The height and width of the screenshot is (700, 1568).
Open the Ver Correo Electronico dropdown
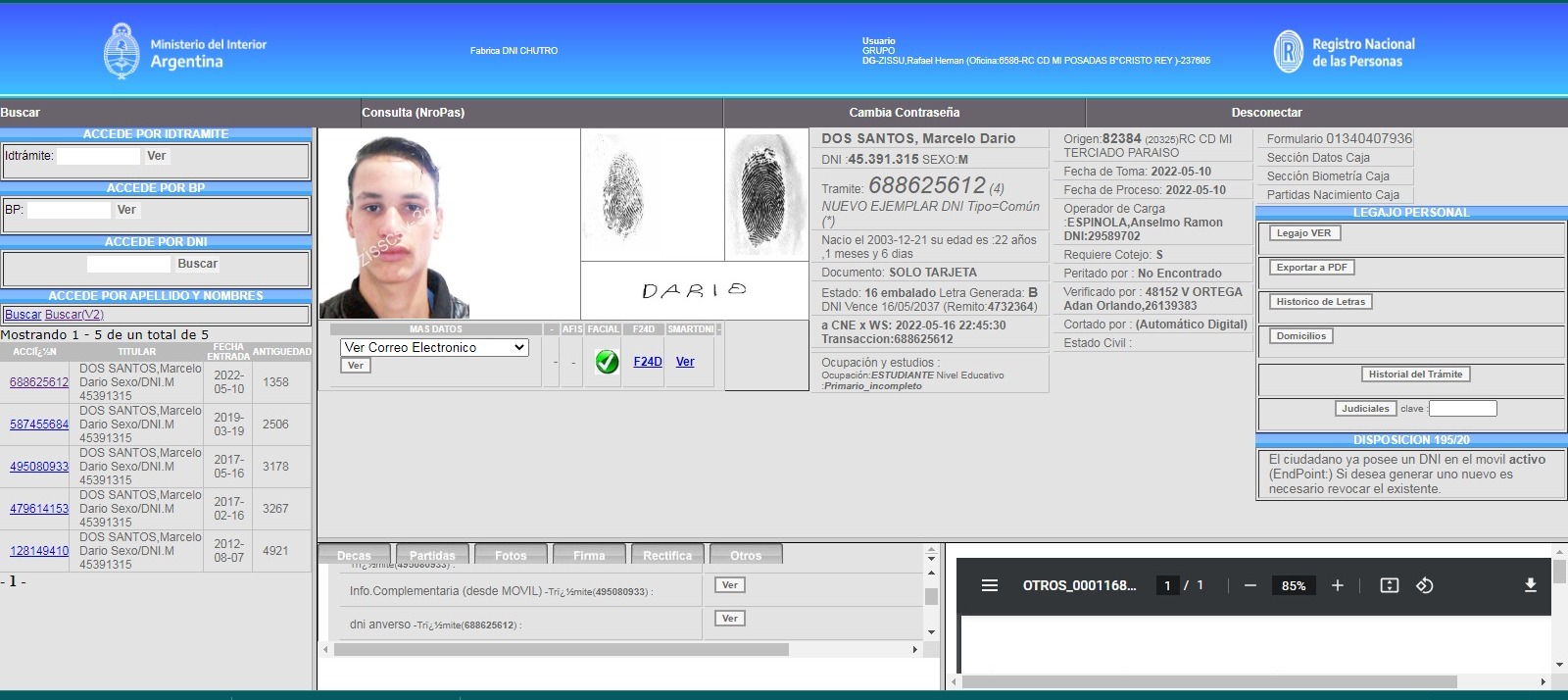(x=434, y=347)
